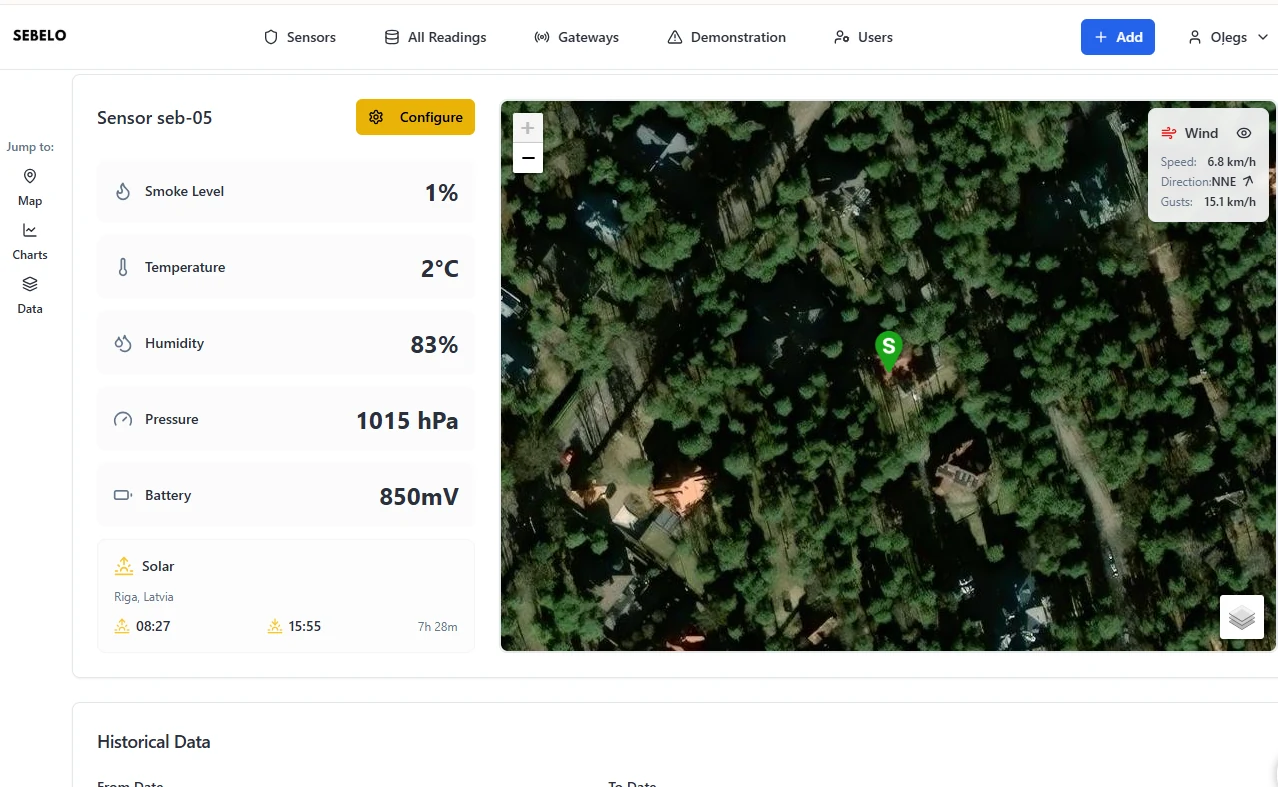This screenshot has height=787, width=1278.
Task: Click the thermometer Temperature icon
Action: click(x=123, y=267)
